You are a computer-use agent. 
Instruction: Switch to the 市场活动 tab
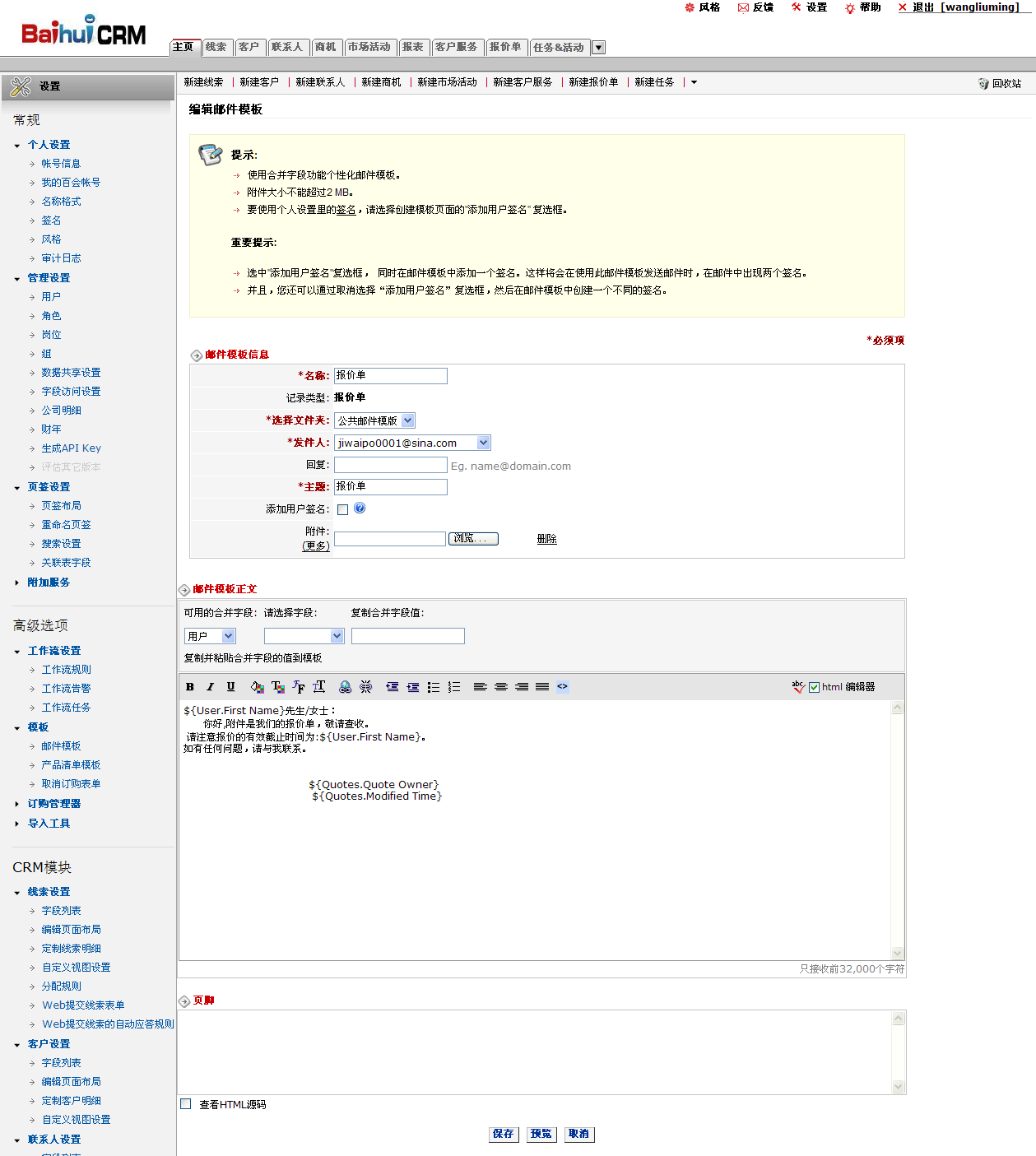click(369, 47)
